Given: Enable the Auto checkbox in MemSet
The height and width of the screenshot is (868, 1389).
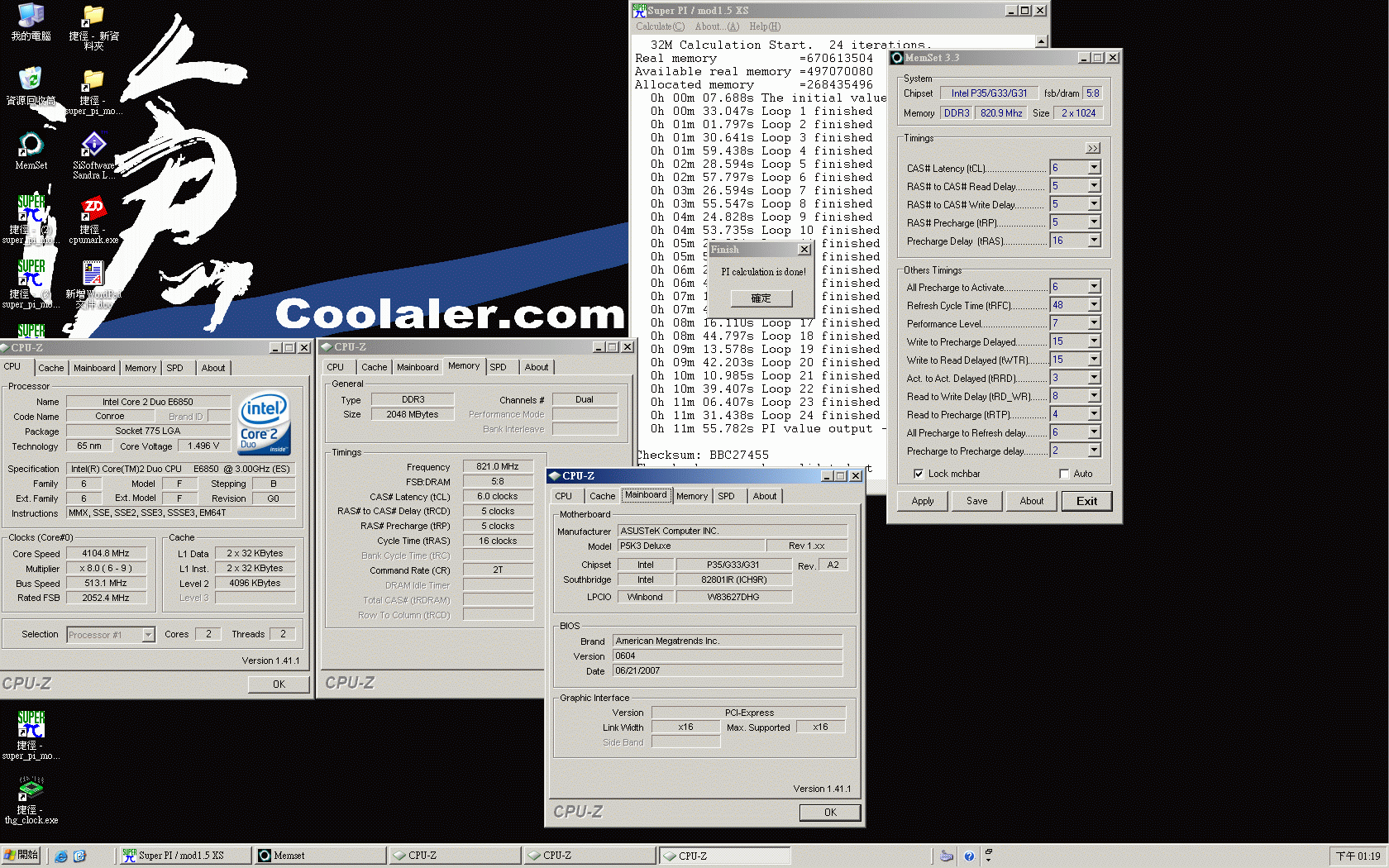Looking at the screenshot, I should point(1064,474).
